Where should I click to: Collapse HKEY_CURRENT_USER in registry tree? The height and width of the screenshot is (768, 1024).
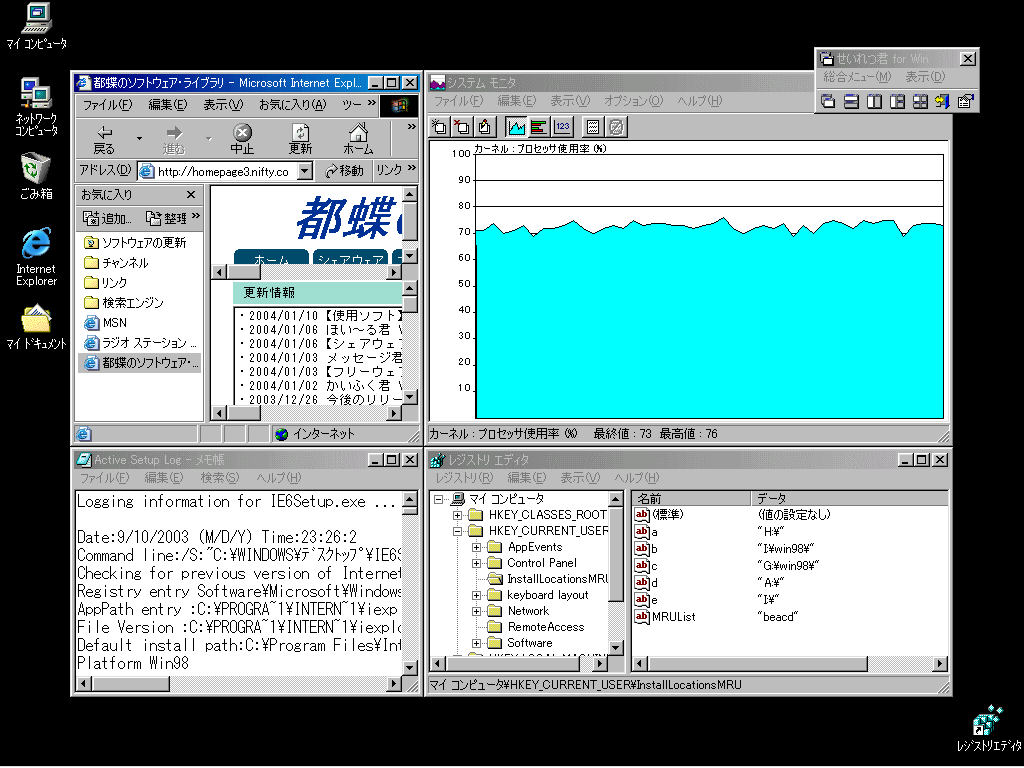coord(458,531)
